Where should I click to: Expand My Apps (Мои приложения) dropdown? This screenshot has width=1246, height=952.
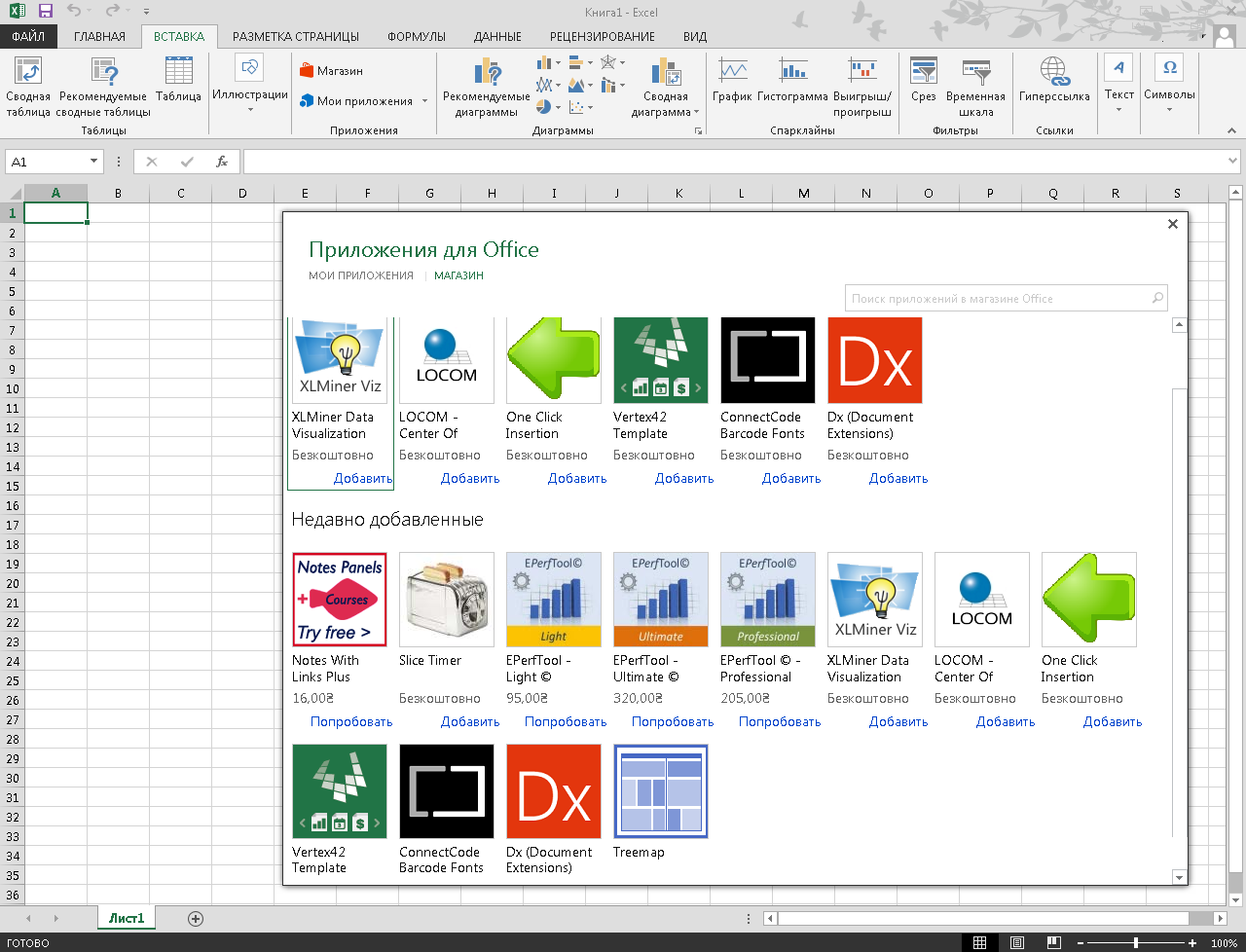424,101
